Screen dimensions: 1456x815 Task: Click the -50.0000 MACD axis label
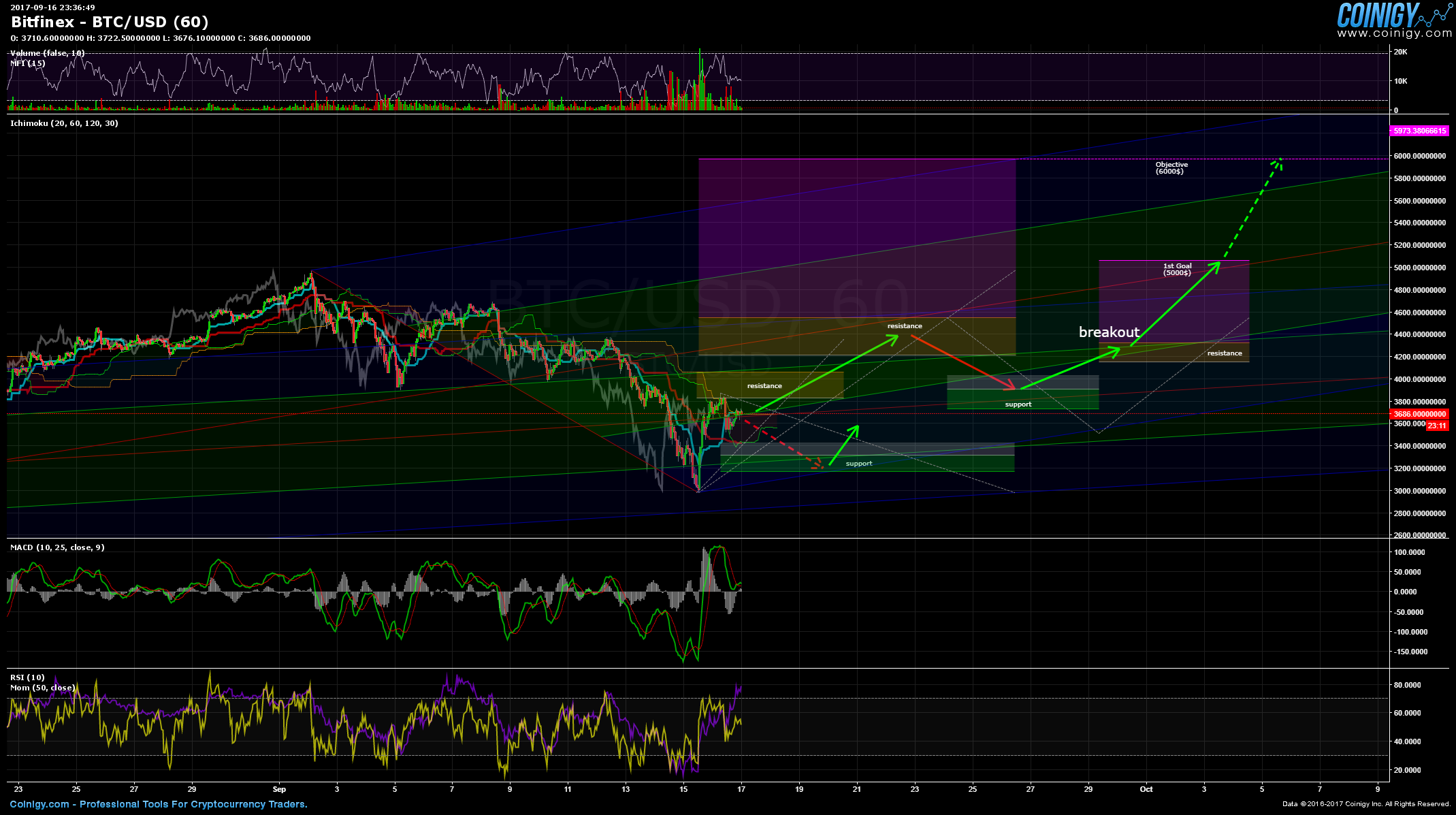click(1407, 612)
